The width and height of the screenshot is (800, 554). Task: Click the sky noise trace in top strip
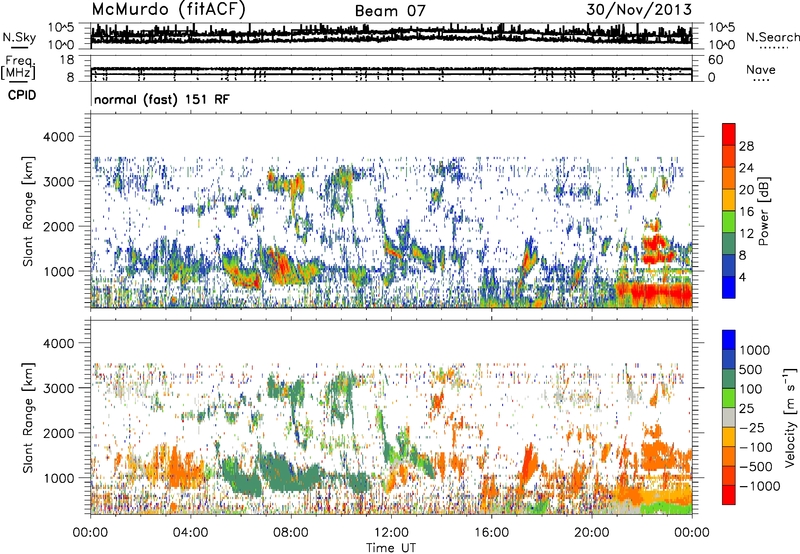[x=391, y=35]
